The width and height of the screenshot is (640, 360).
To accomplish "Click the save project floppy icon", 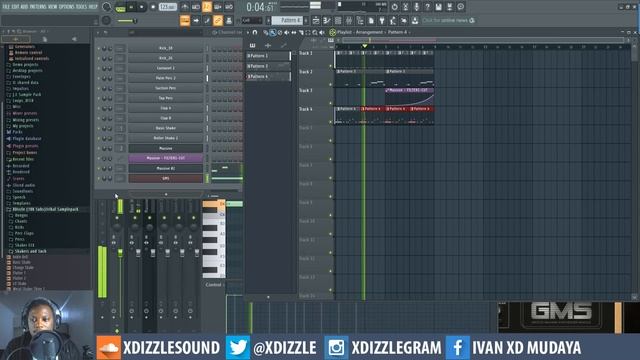I will 438,7.
